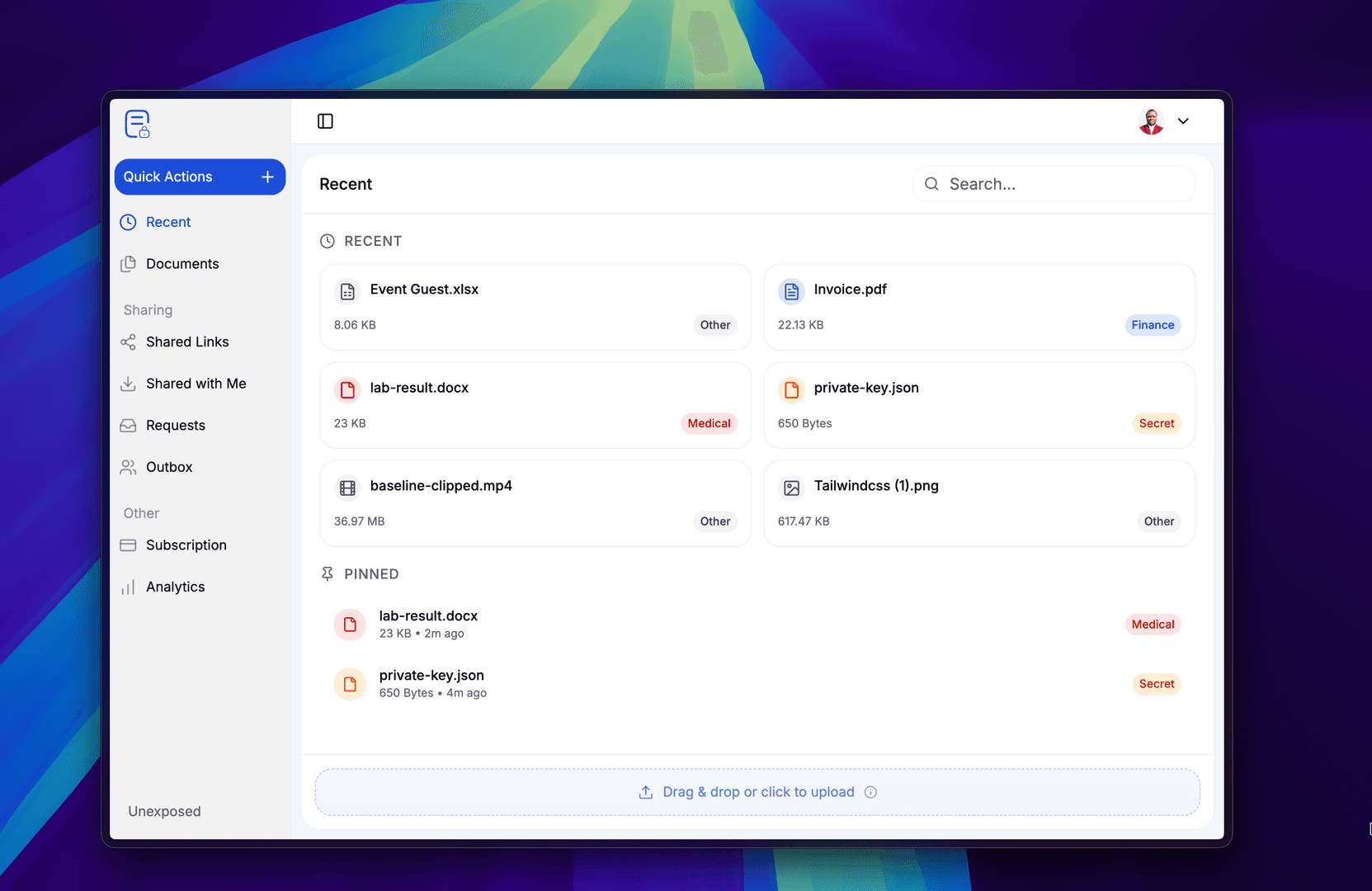Click the 650 Bytes • 4m ago text
Viewport: 1372px width, 891px height.
433,693
